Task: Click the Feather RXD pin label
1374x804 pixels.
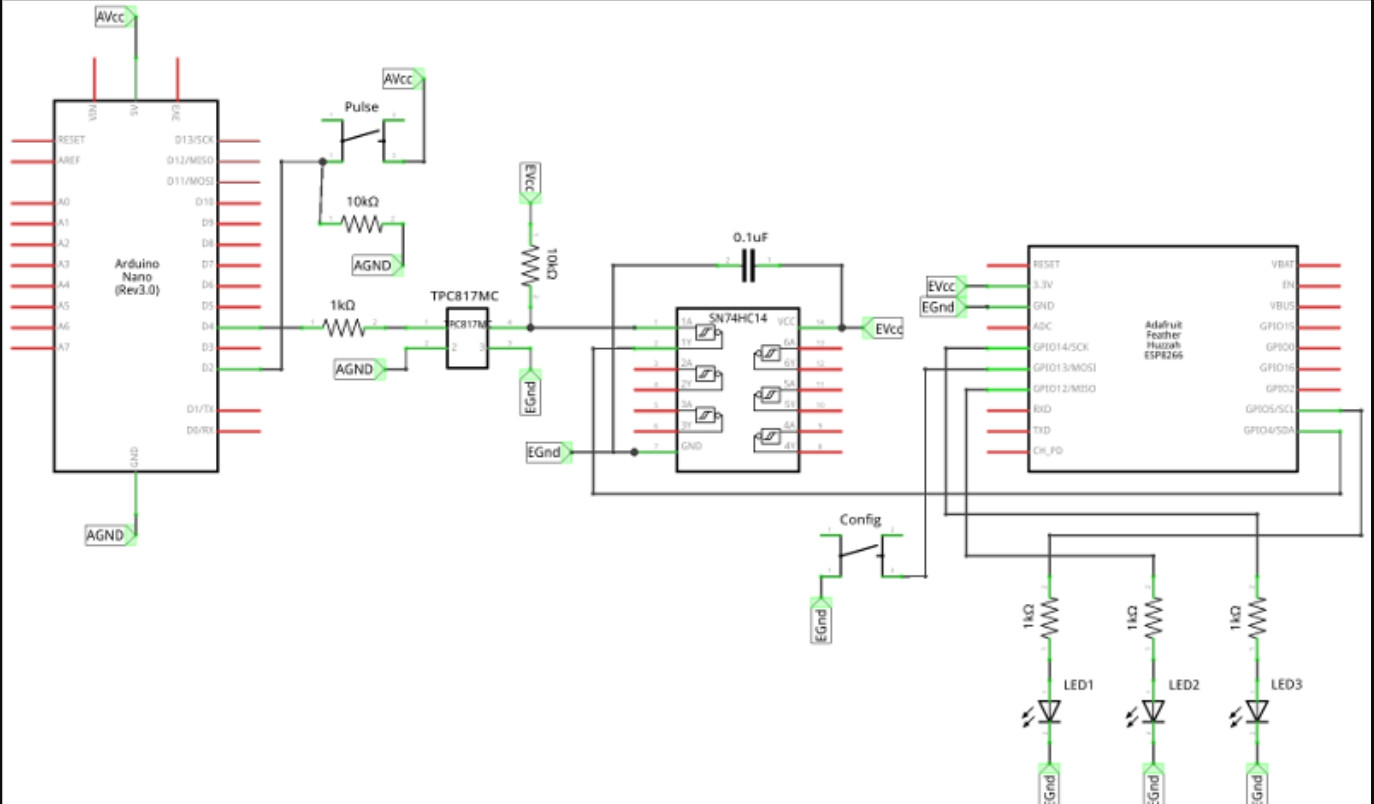Action: click(x=1043, y=409)
